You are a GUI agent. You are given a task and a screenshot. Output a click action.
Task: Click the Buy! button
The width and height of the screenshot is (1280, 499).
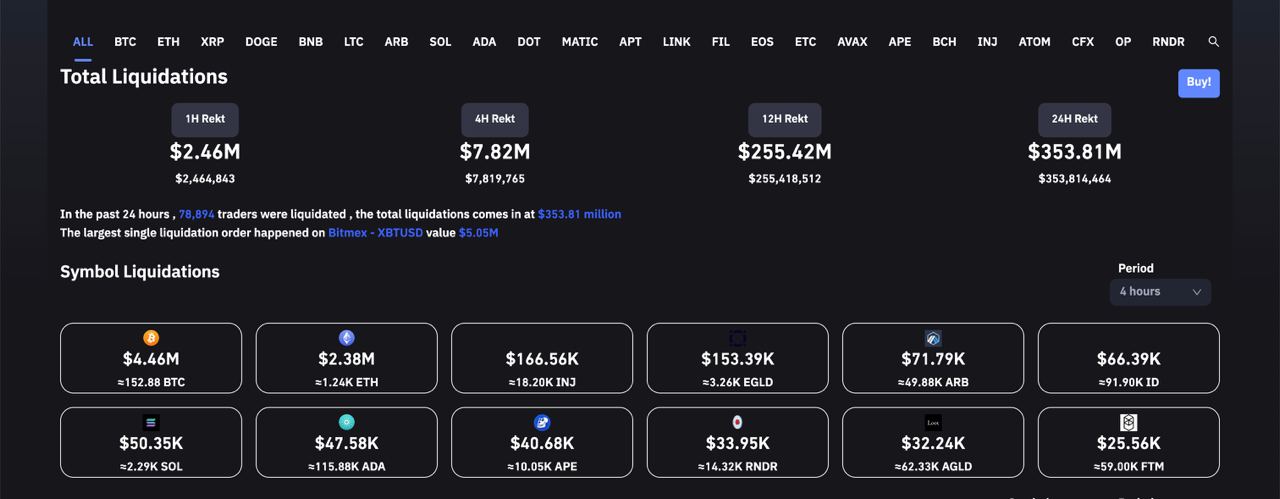[x=1199, y=83]
